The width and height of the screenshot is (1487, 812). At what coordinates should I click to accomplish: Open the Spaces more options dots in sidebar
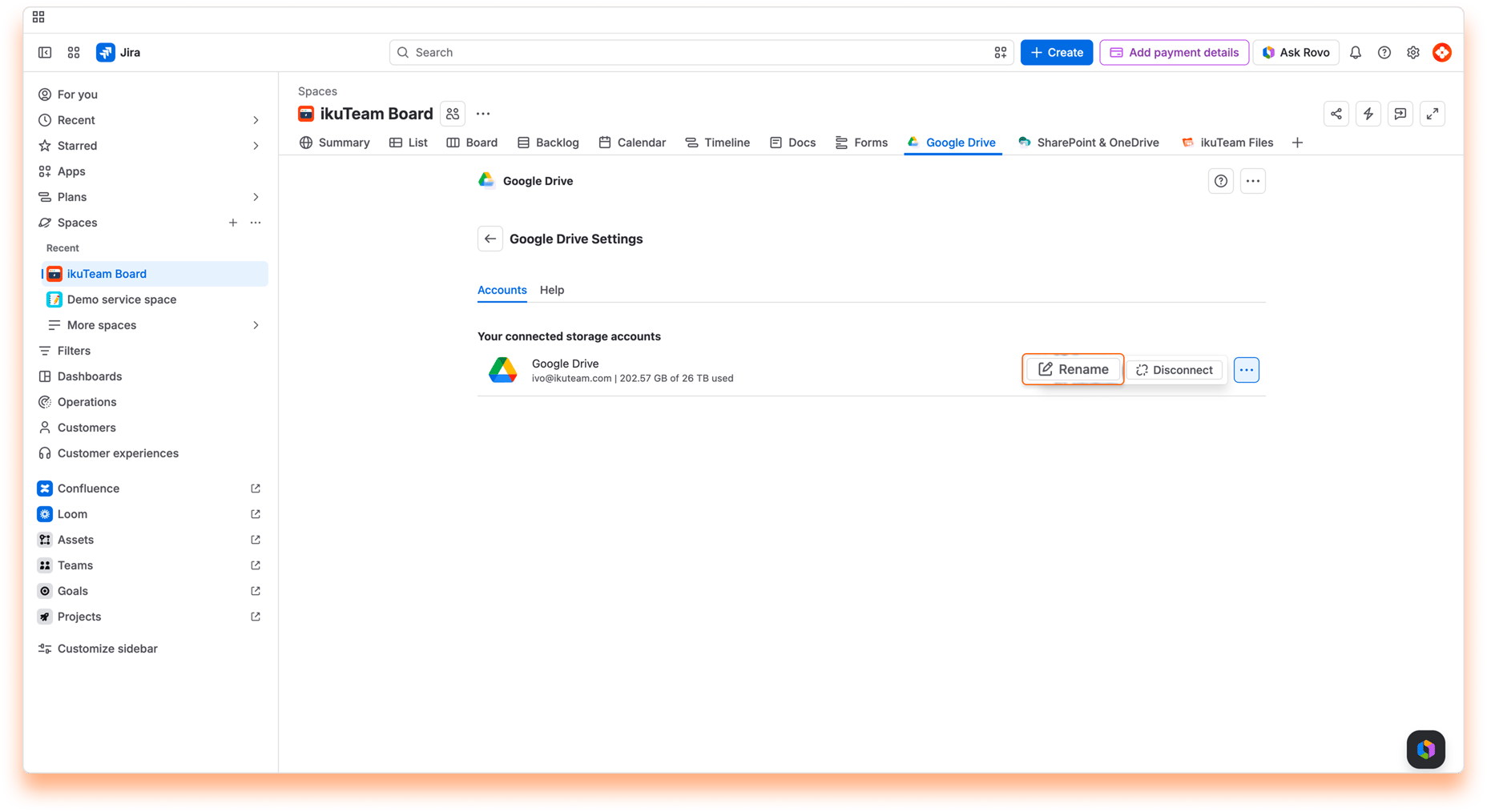(x=256, y=223)
